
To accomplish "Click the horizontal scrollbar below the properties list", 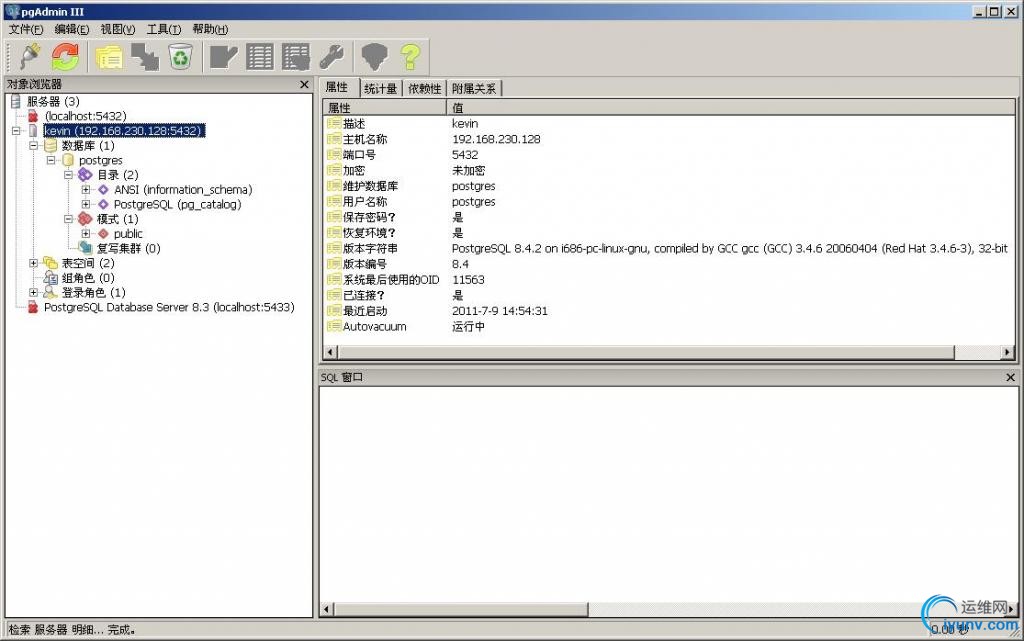I will pyautogui.click(x=660, y=352).
